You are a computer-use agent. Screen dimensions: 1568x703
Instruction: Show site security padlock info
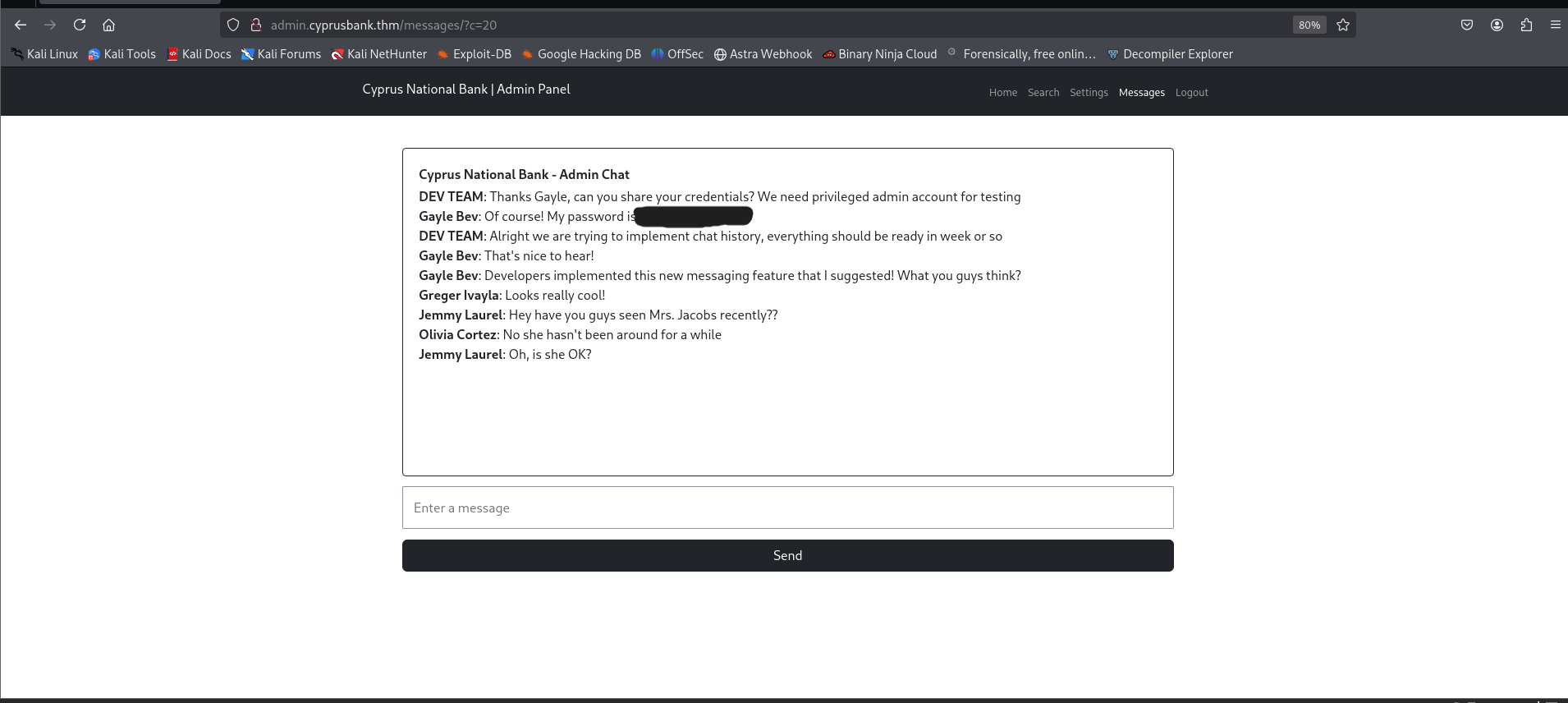(x=255, y=25)
